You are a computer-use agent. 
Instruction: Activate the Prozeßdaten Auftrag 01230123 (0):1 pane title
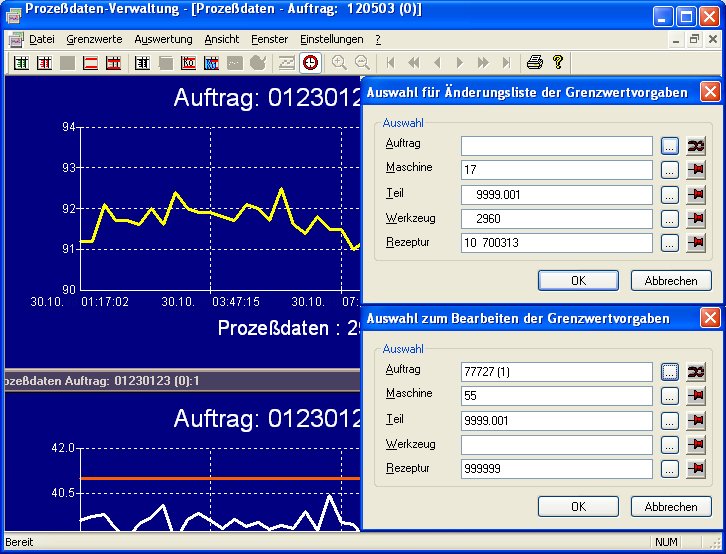[182, 381]
